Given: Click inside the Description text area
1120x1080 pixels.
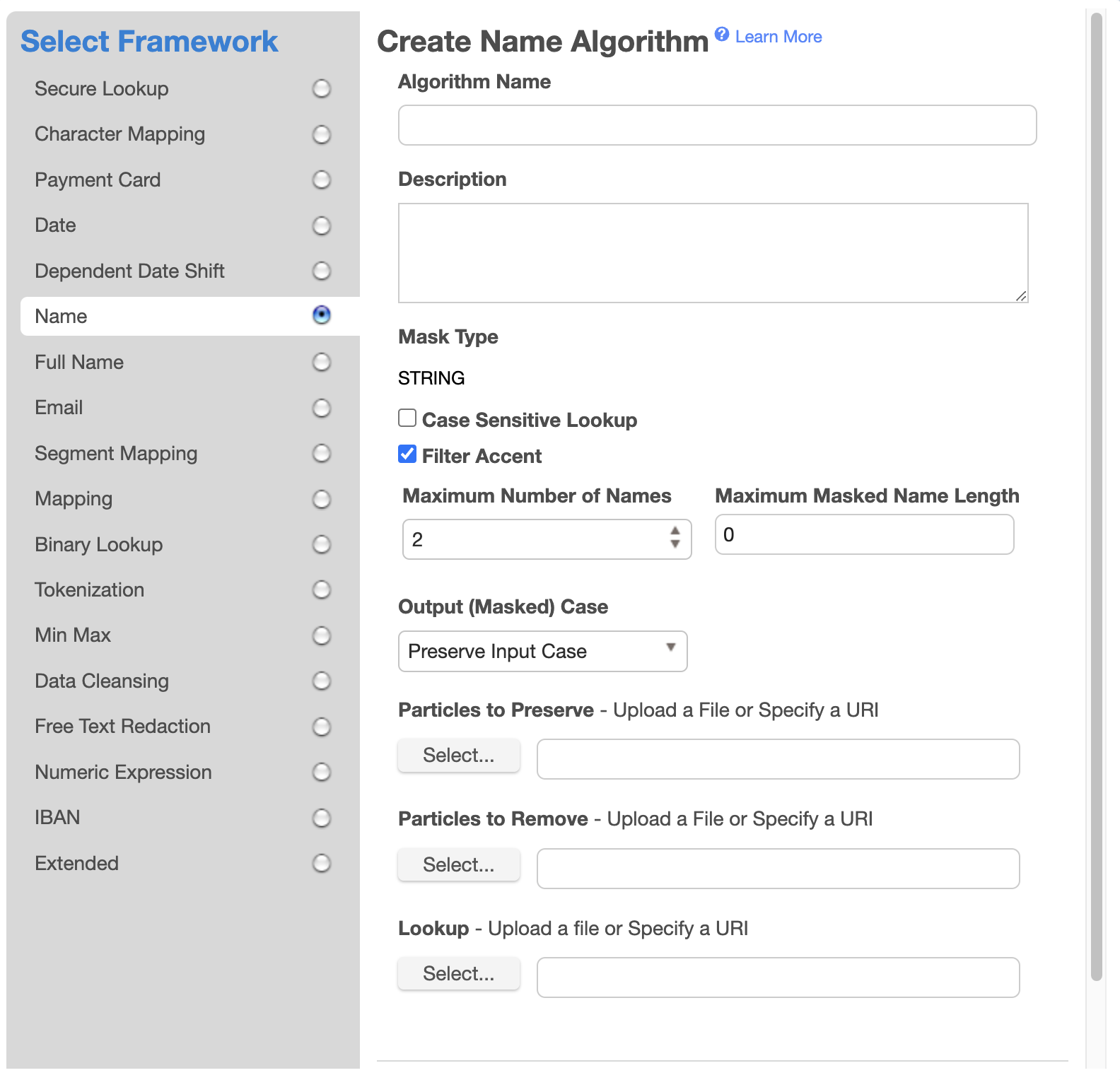Looking at the screenshot, I should click(x=713, y=253).
